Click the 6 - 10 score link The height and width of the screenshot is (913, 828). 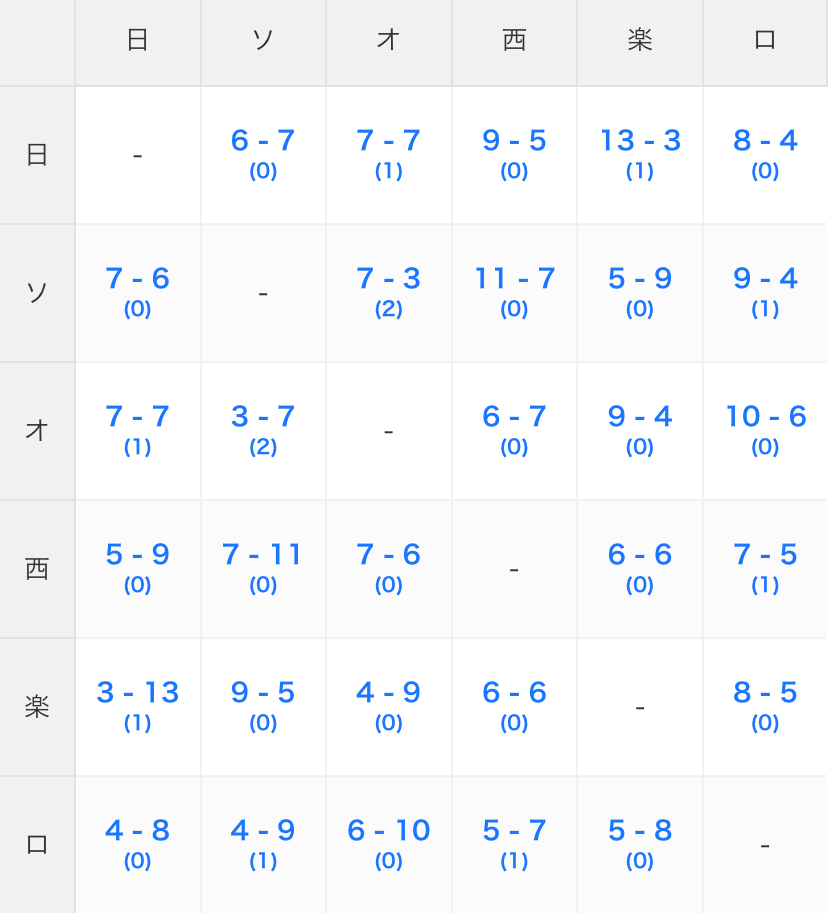pyautogui.click(x=388, y=831)
